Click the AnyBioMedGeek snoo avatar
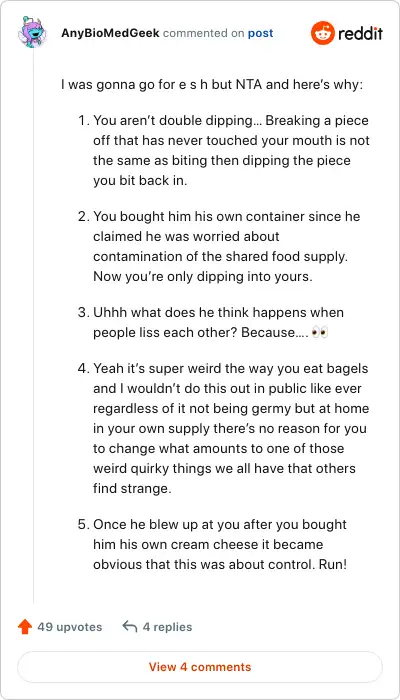The width and height of the screenshot is (400, 700). tap(33, 32)
